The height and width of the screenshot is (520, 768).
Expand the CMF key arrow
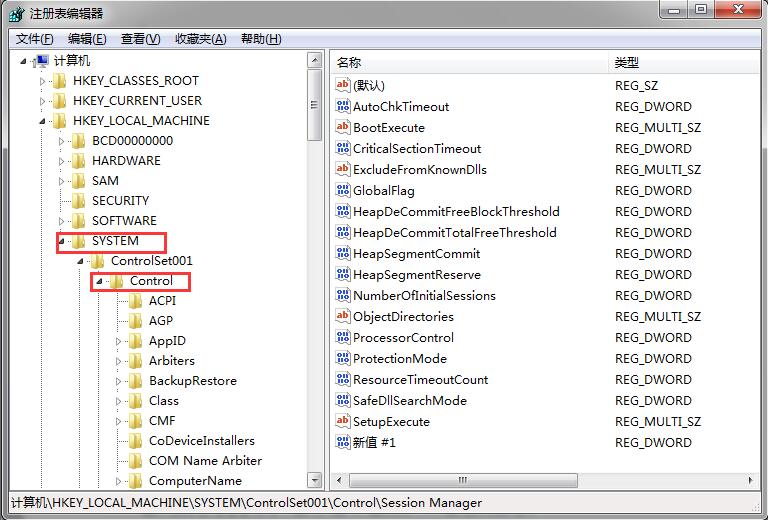point(119,421)
